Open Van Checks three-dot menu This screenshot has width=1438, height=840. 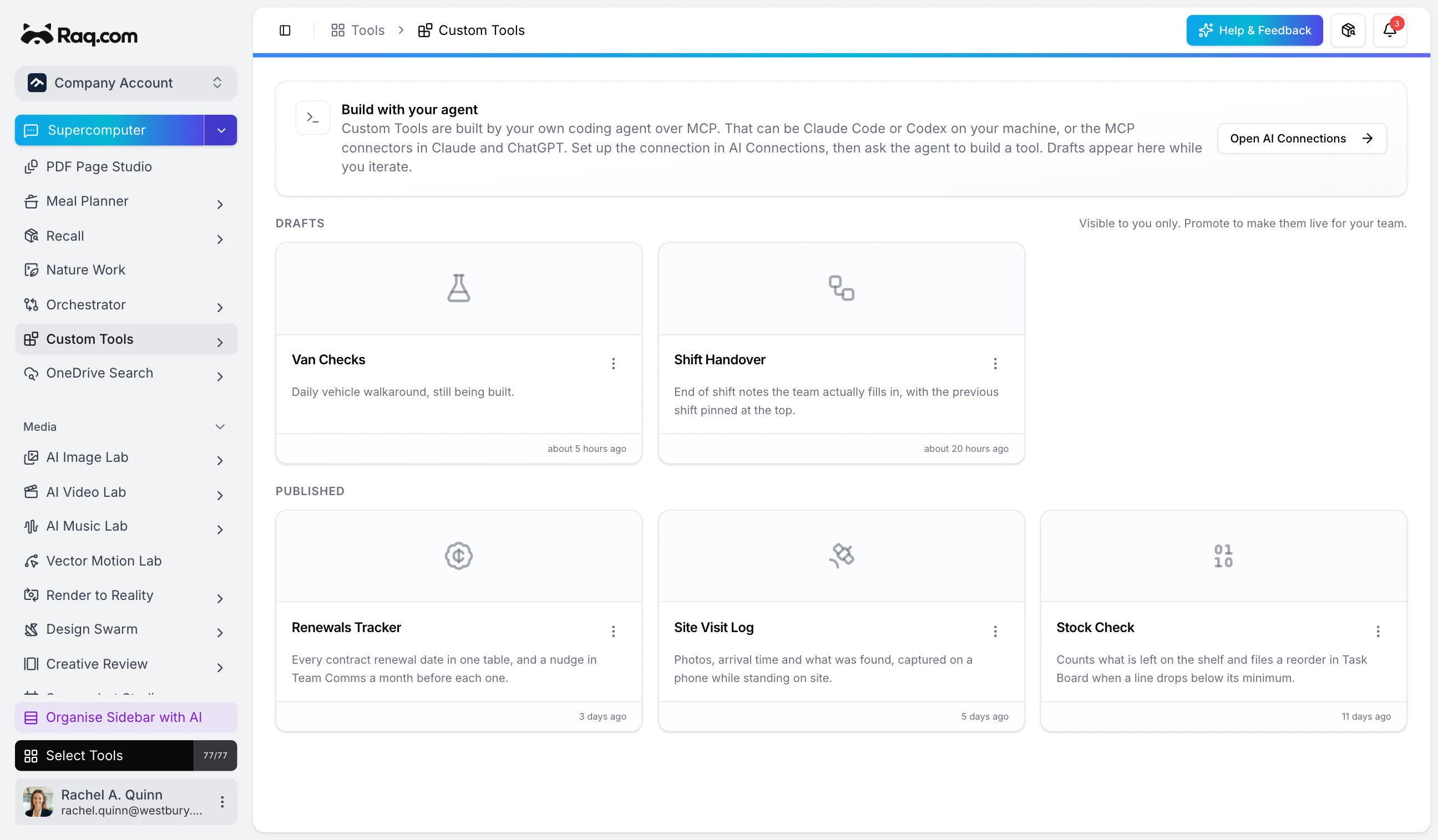coord(614,363)
